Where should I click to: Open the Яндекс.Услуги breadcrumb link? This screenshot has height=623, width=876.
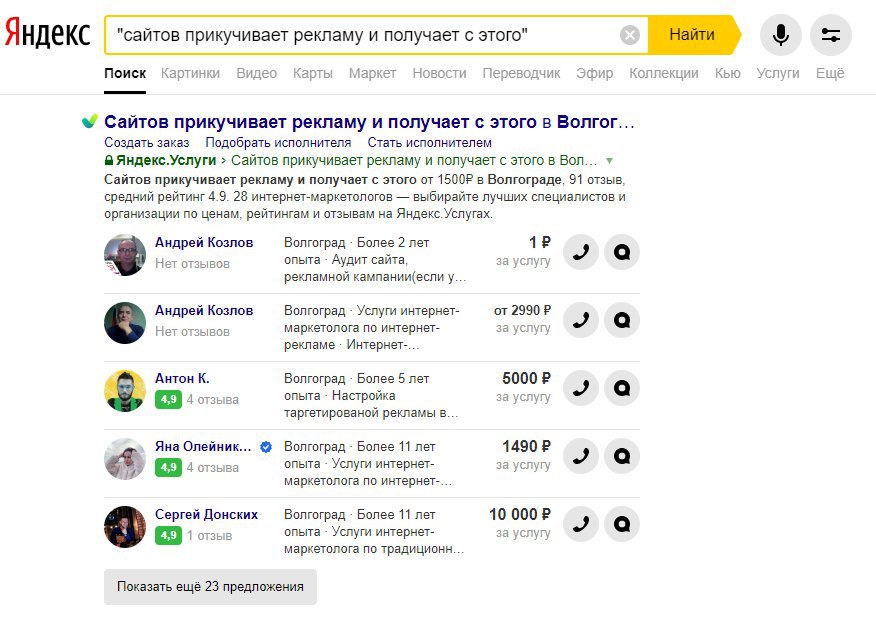pos(166,160)
